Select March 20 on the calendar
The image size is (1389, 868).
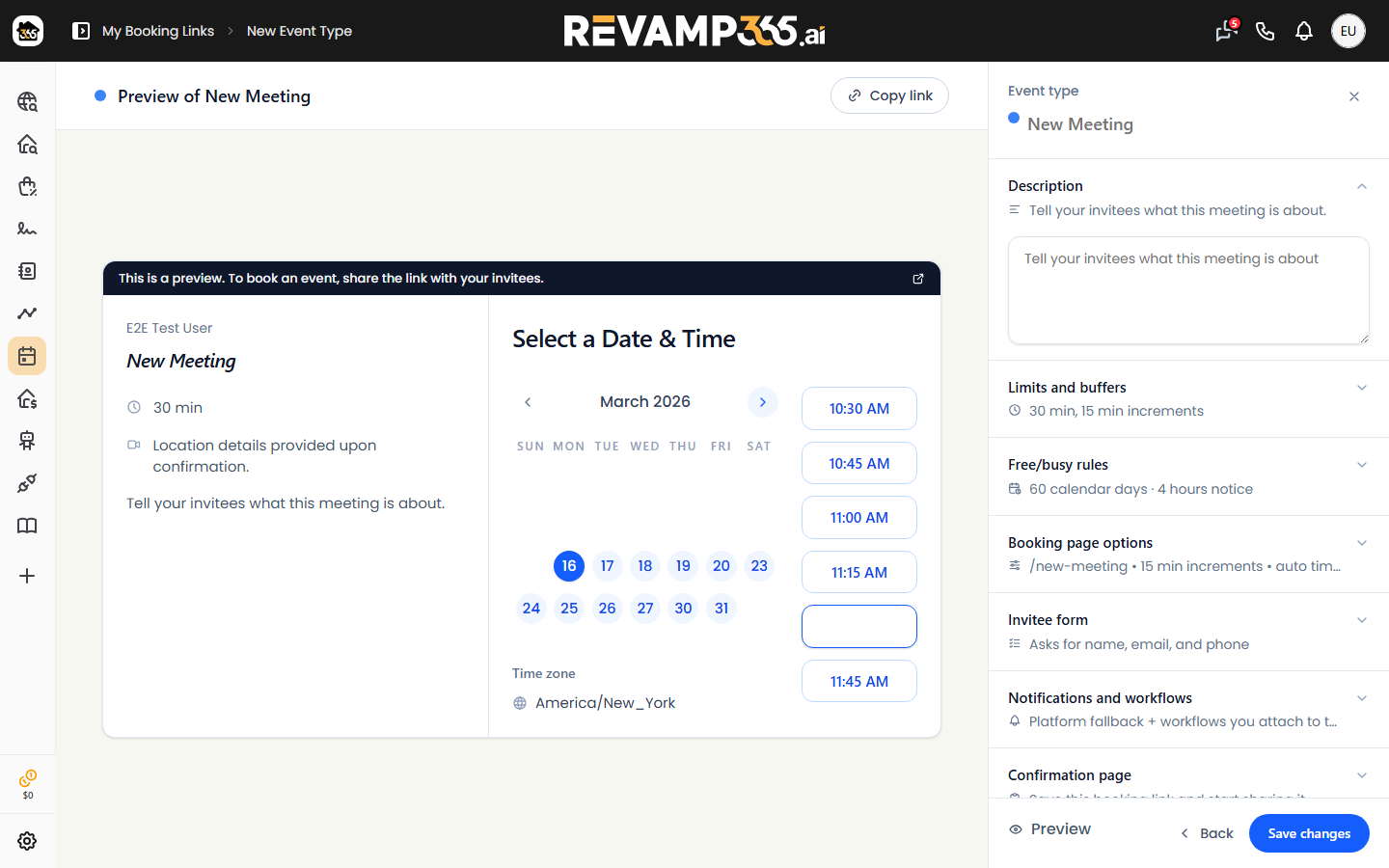click(722, 566)
